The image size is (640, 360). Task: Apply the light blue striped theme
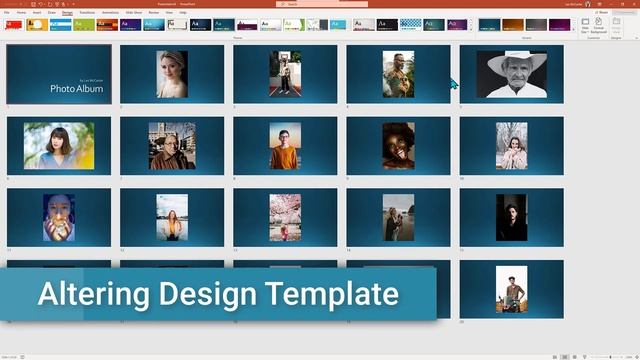60,25
